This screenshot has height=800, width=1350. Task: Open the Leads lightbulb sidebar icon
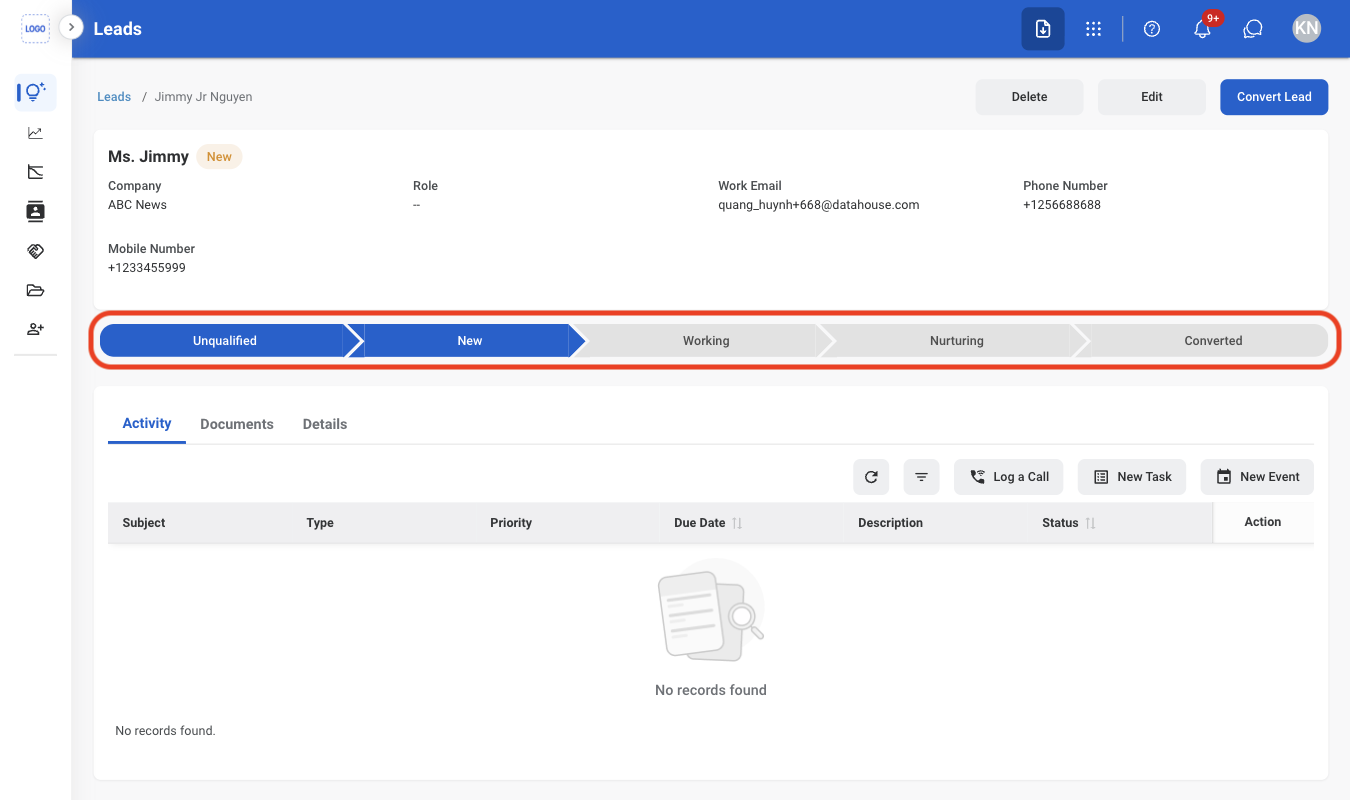(36, 93)
